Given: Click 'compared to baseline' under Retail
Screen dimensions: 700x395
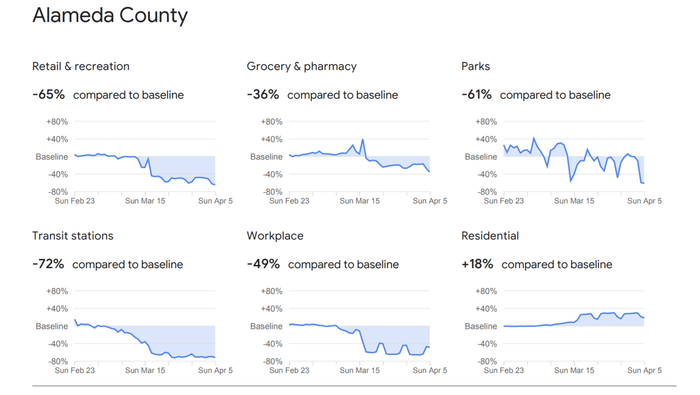Looking at the screenshot, I should [x=128, y=95].
